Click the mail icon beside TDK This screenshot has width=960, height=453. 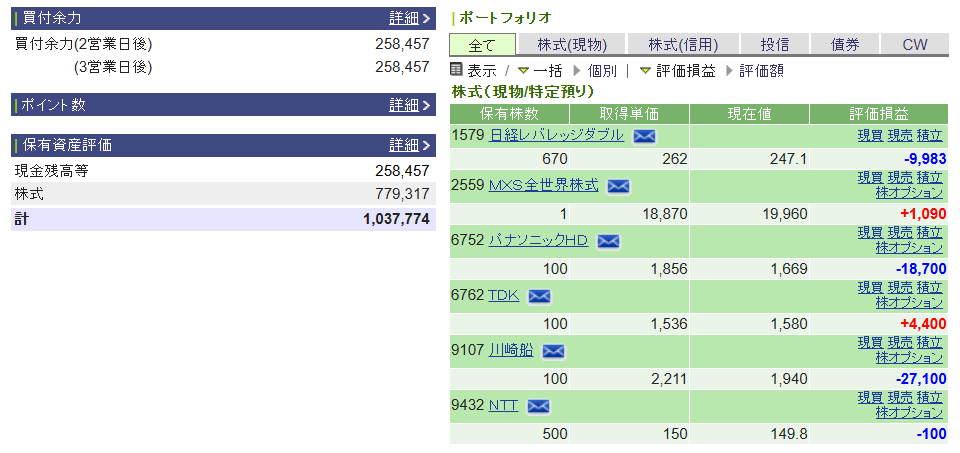(x=539, y=296)
